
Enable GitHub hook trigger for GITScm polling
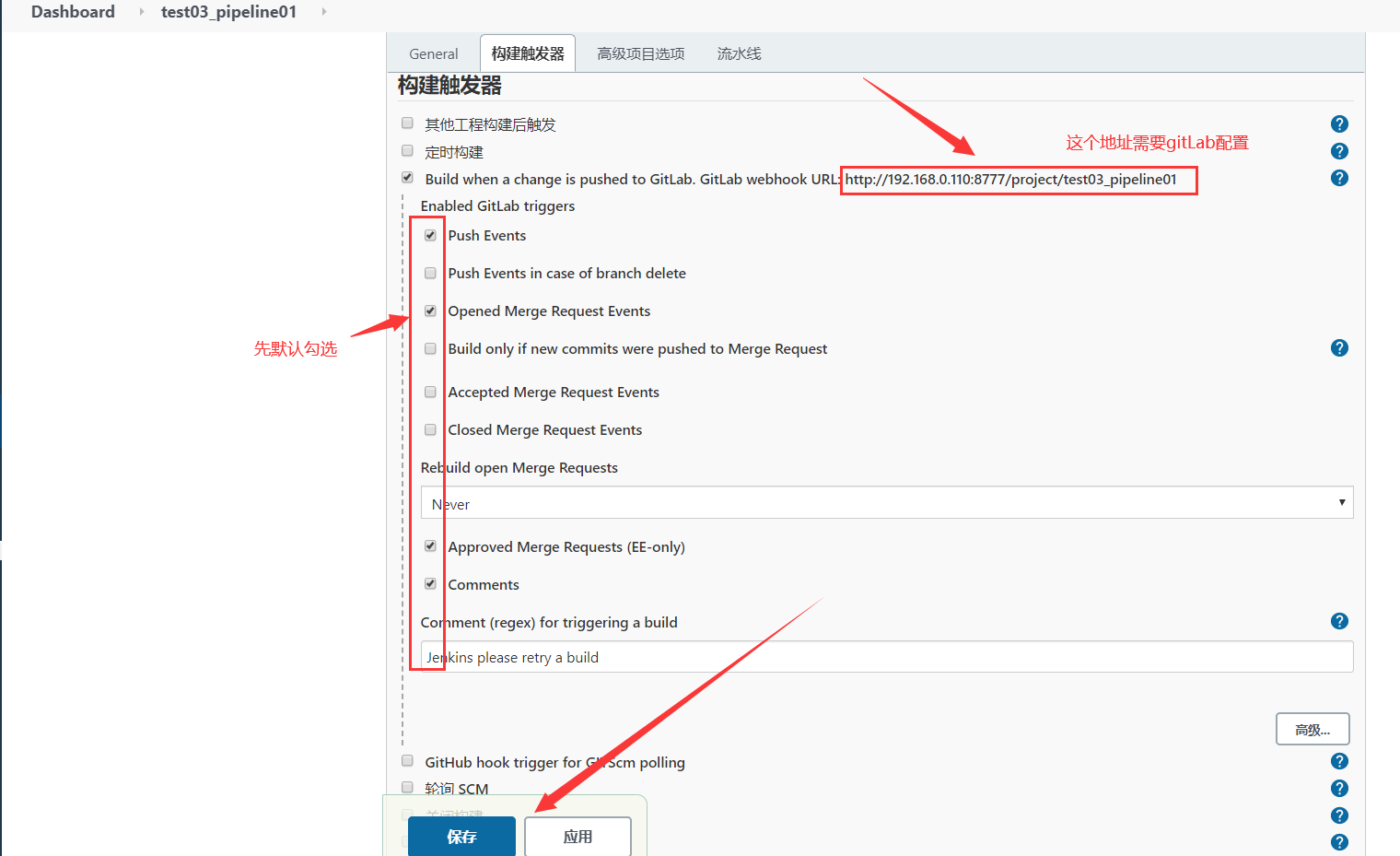click(x=407, y=760)
